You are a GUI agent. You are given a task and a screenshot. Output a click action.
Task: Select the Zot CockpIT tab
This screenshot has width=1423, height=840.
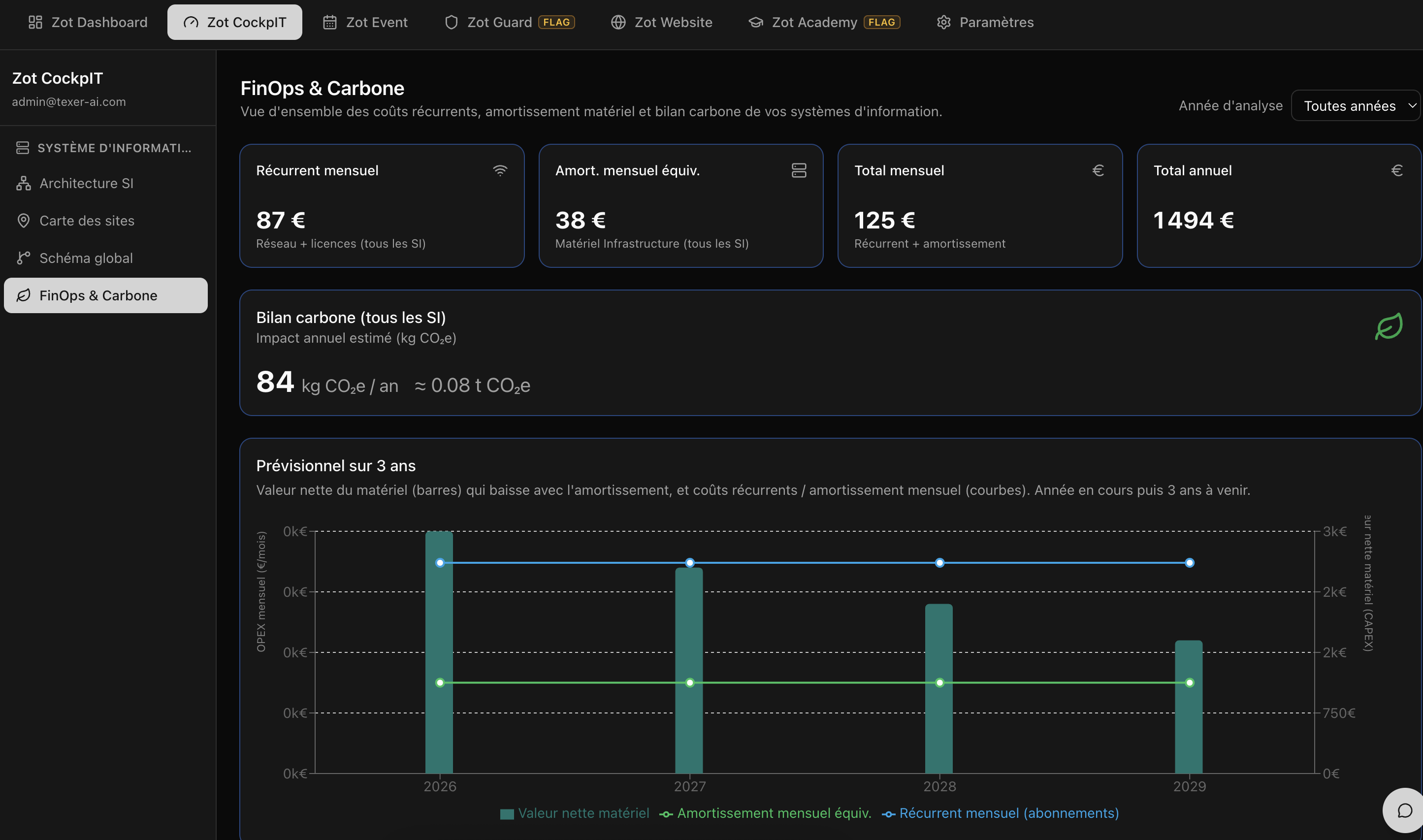click(235, 22)
